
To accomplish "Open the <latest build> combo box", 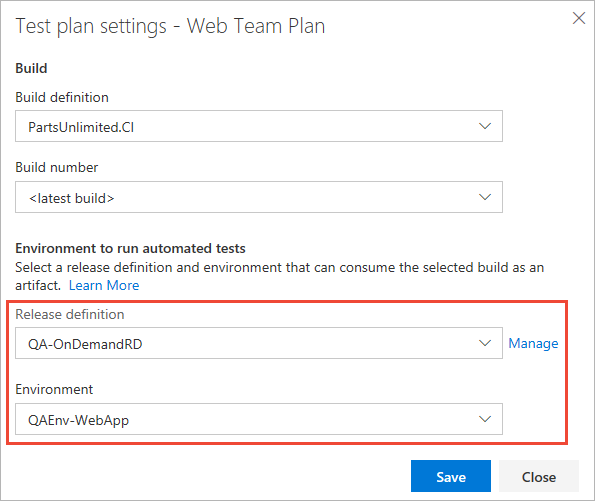I will click(259, 197).
